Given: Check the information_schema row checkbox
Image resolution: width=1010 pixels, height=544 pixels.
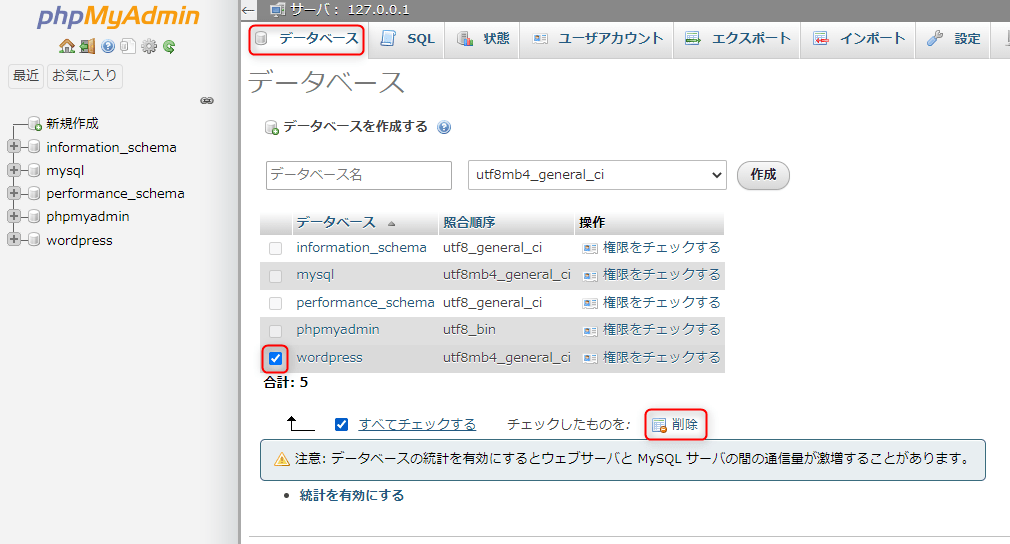Looking at the screenshot, I should click(276, 249).
